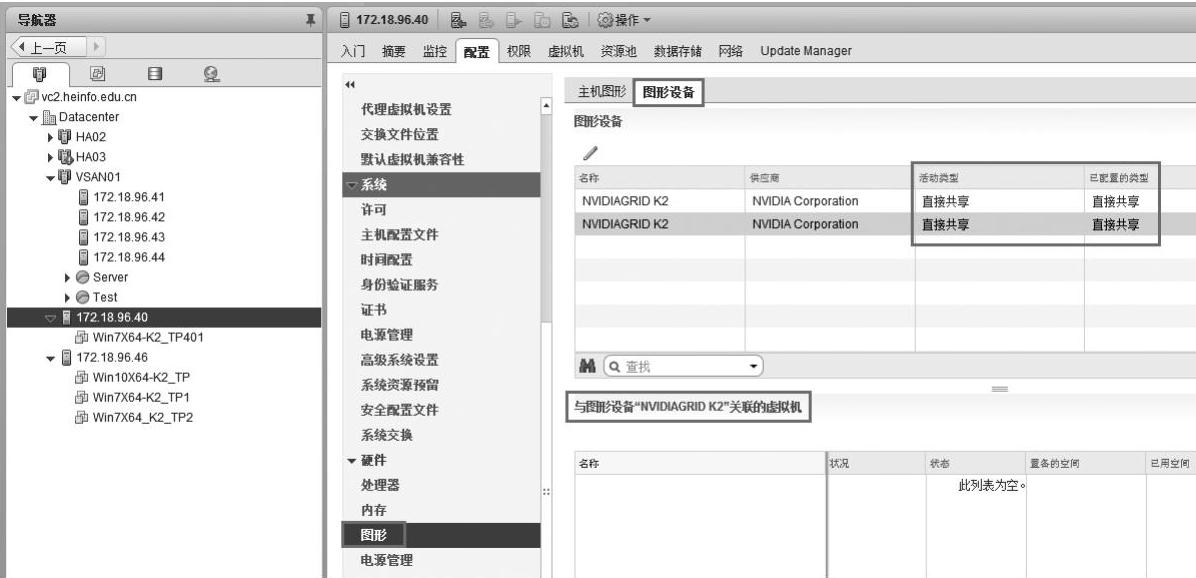Switch to the 入门 tab

353,51
